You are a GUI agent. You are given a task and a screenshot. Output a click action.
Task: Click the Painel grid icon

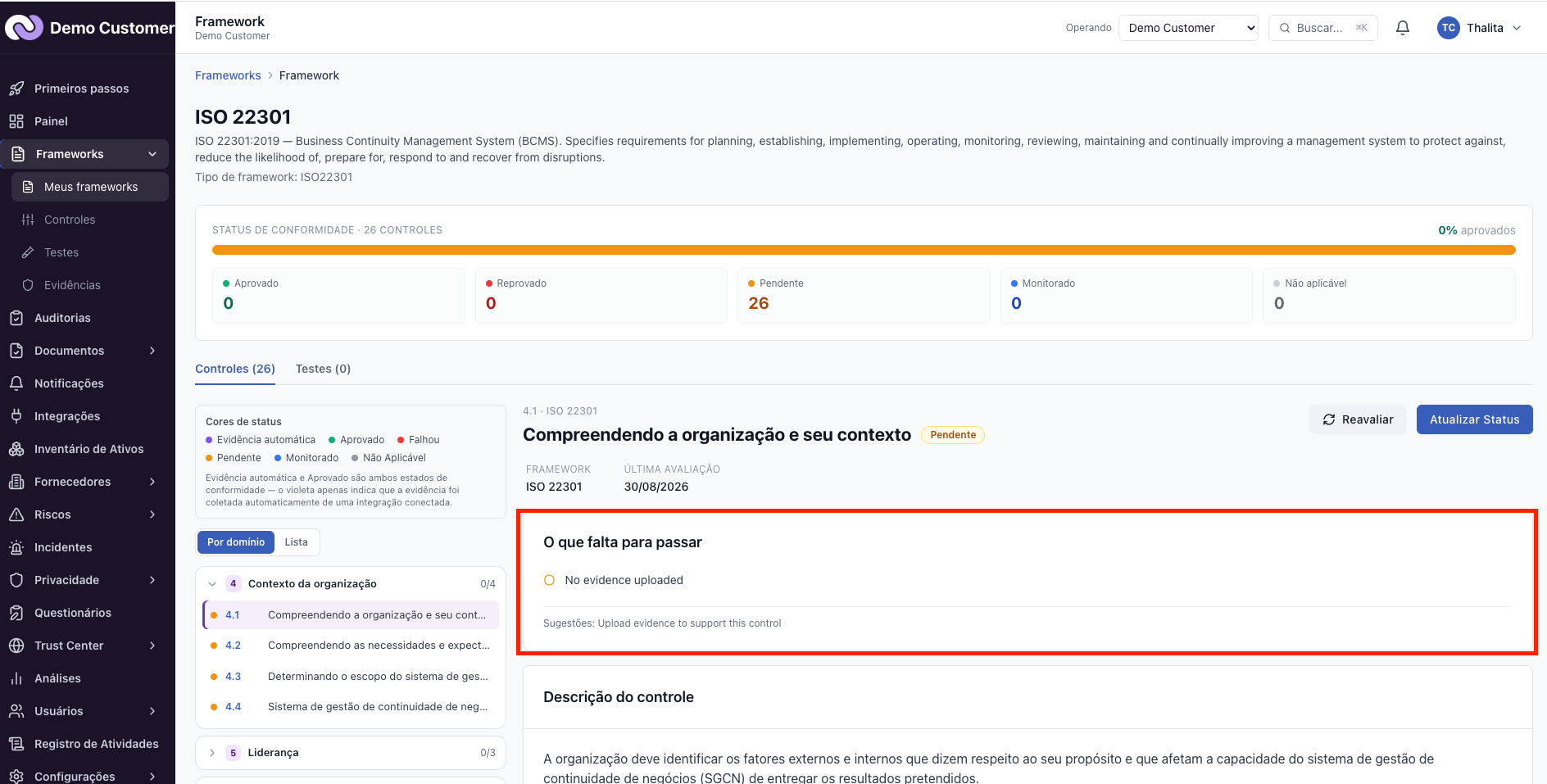(x=16, y=121)
